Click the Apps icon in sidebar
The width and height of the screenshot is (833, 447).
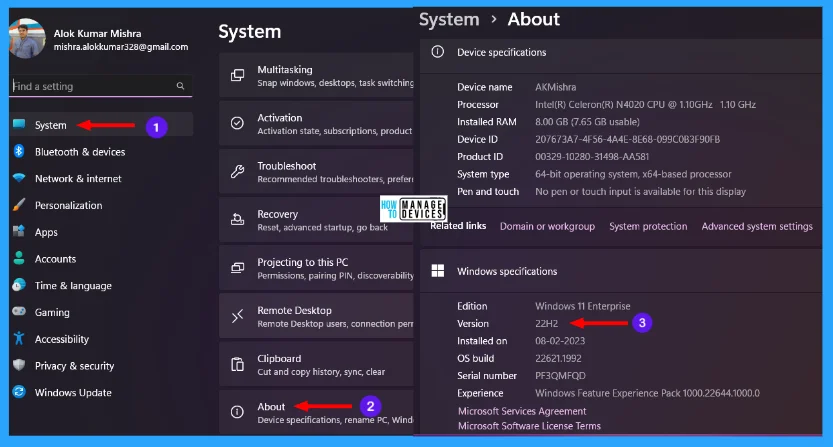(19, 231)
